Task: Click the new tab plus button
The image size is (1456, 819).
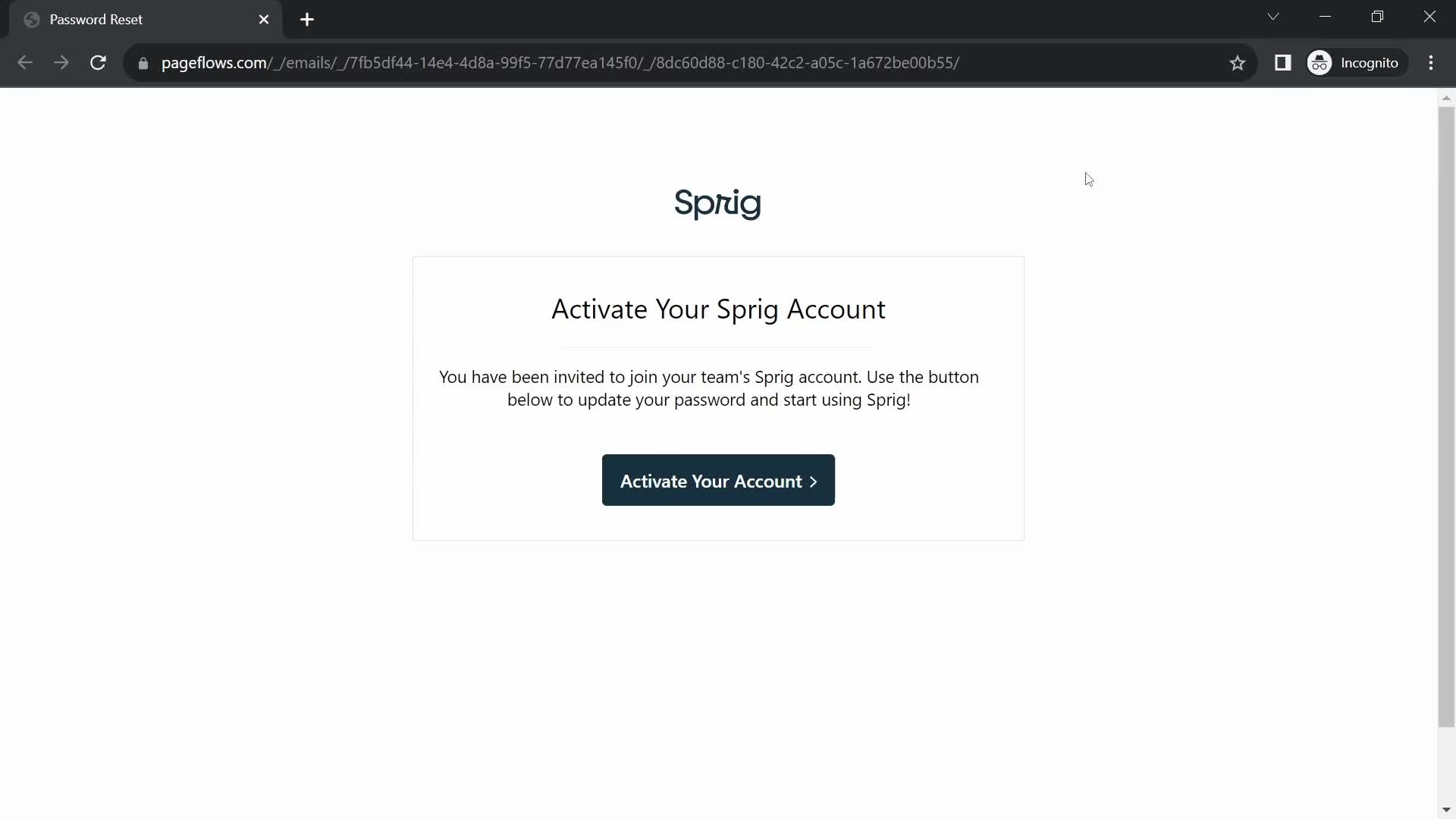Action: tap(308, 19)
